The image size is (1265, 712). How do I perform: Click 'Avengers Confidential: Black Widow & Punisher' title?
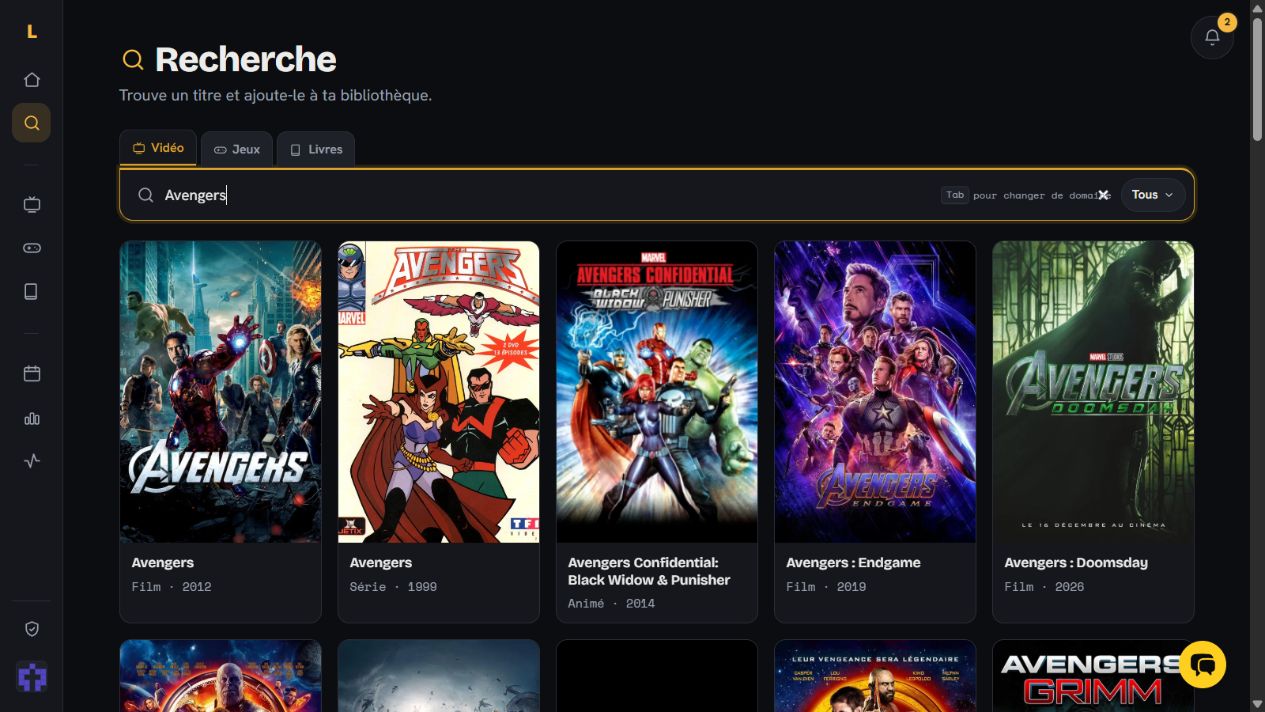(x=649, y=571)
